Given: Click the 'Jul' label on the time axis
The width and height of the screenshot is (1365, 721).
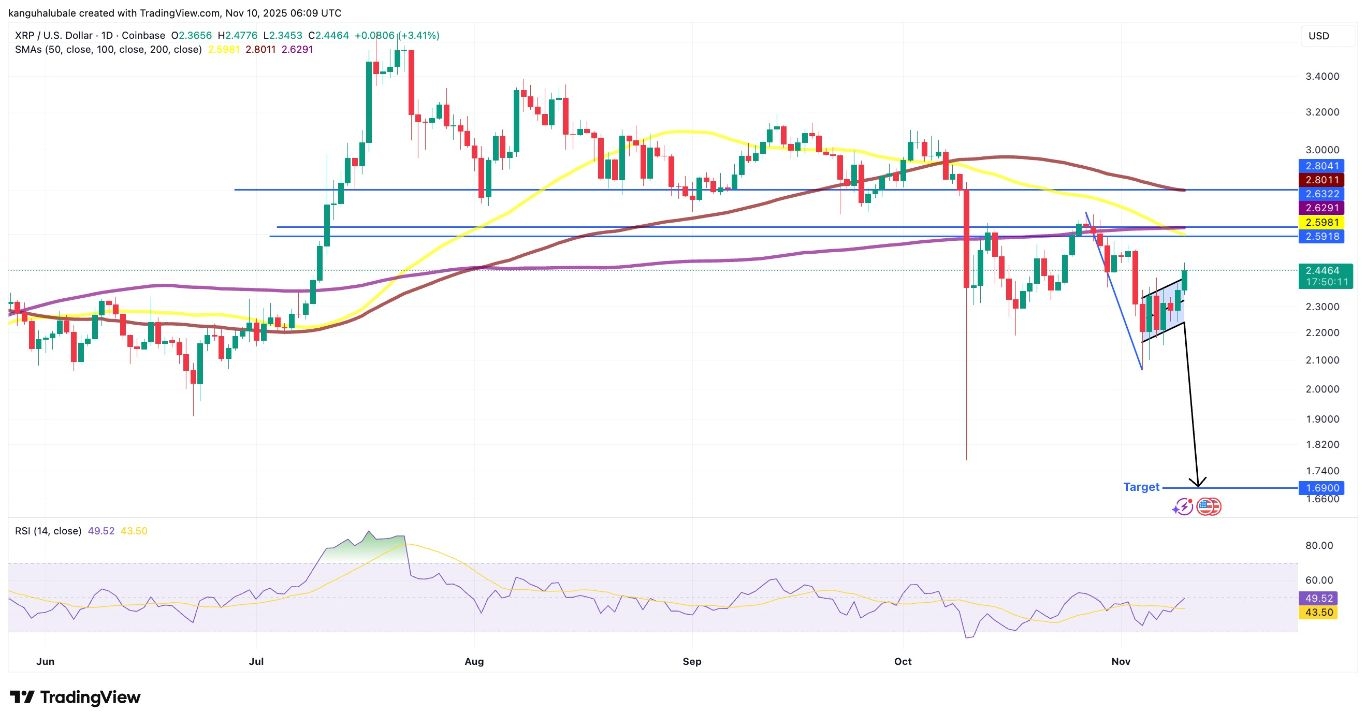Looking at the screenshot, I should 256,661.
